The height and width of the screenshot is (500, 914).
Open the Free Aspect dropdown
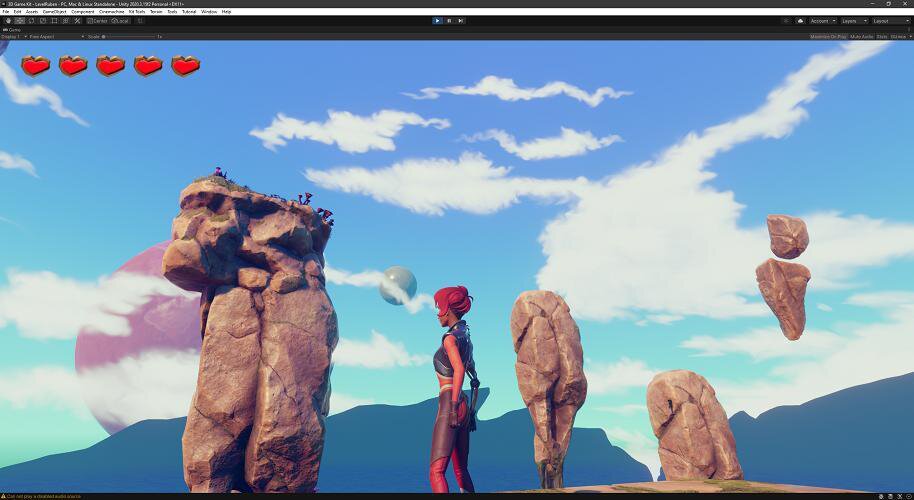(x=56, y=36)
